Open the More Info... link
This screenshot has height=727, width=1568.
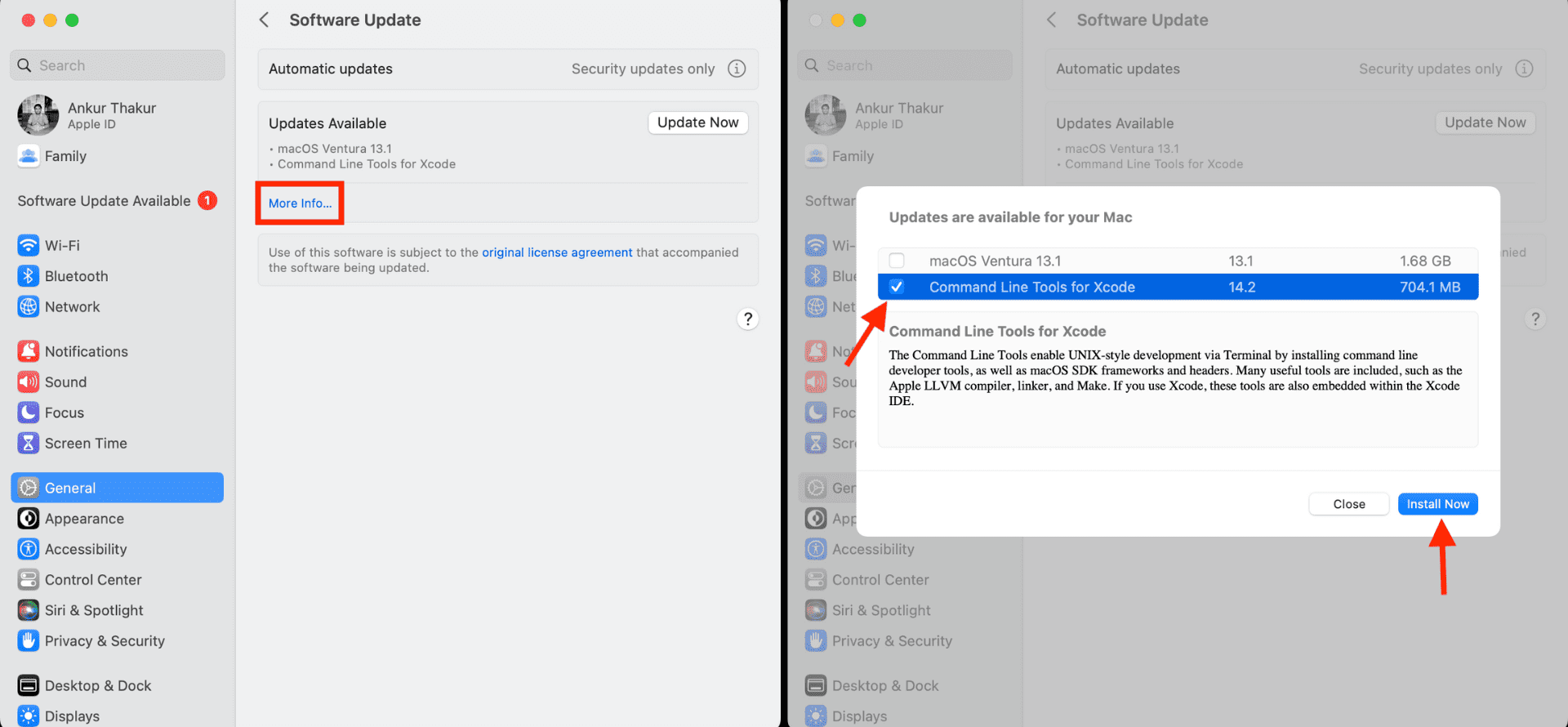(x=301, y=203)
